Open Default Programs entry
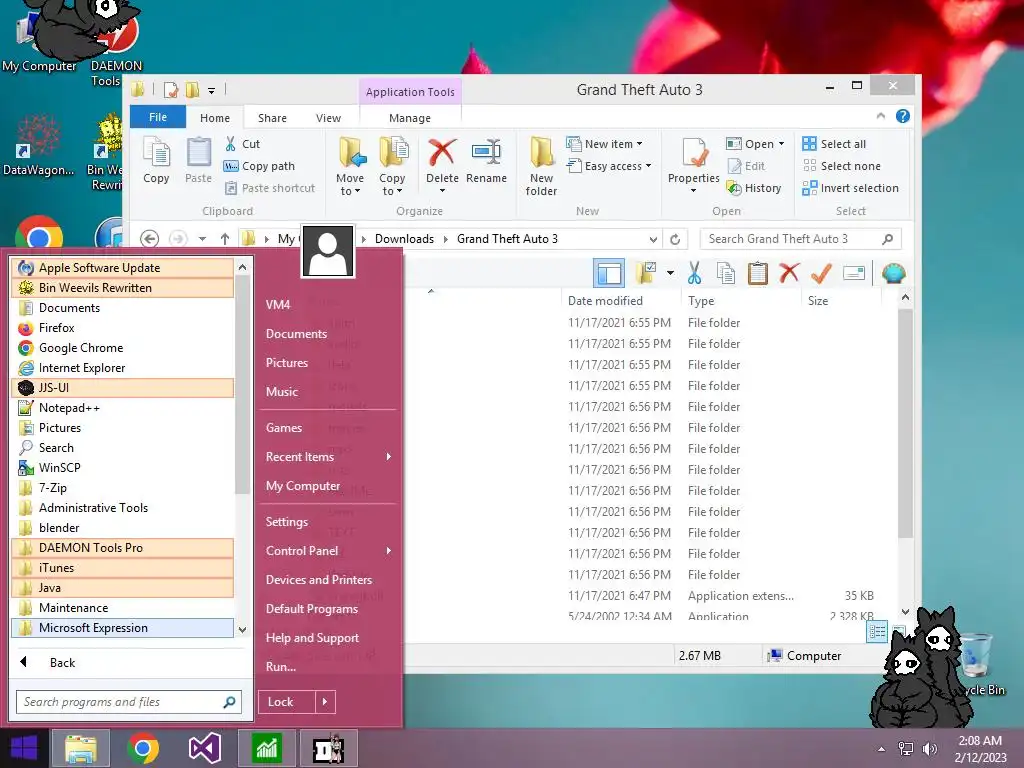This screenshot has height=768, width=1024. pos(312,609)
